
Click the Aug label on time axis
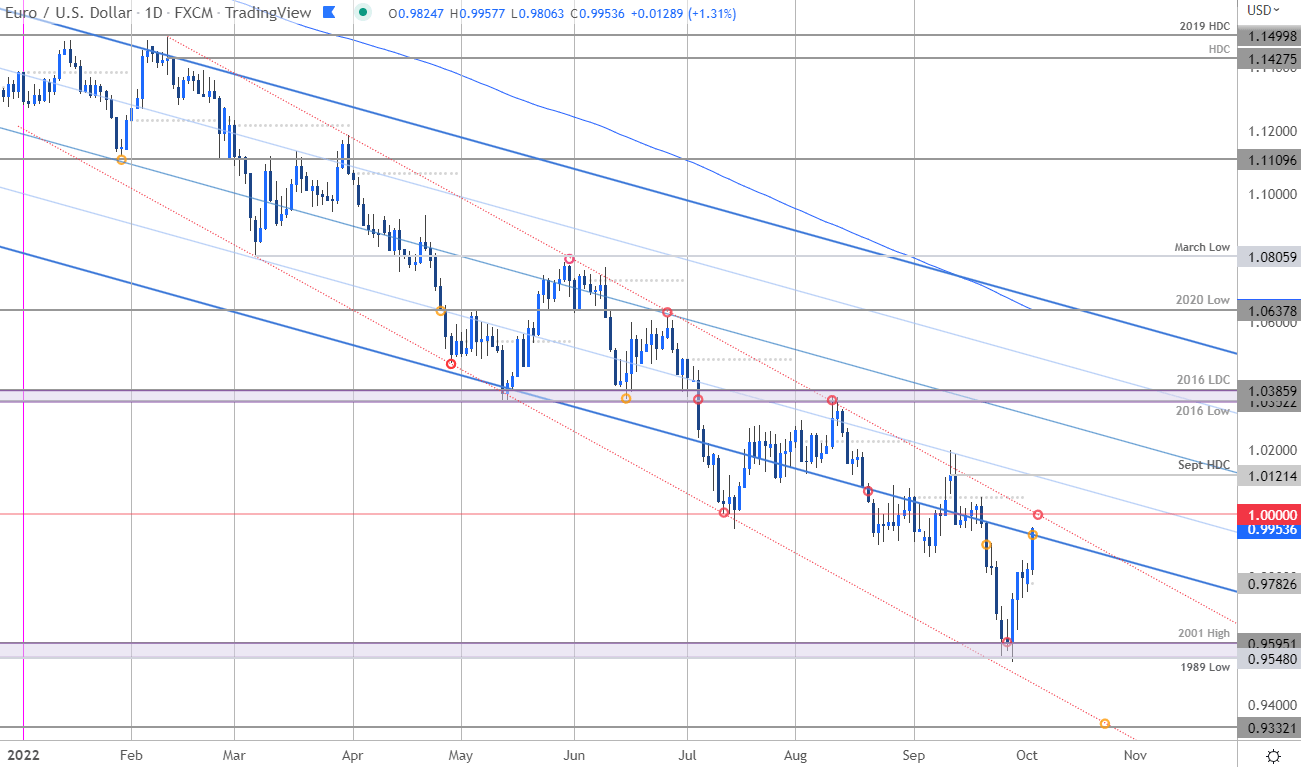[x=795, y=754]
